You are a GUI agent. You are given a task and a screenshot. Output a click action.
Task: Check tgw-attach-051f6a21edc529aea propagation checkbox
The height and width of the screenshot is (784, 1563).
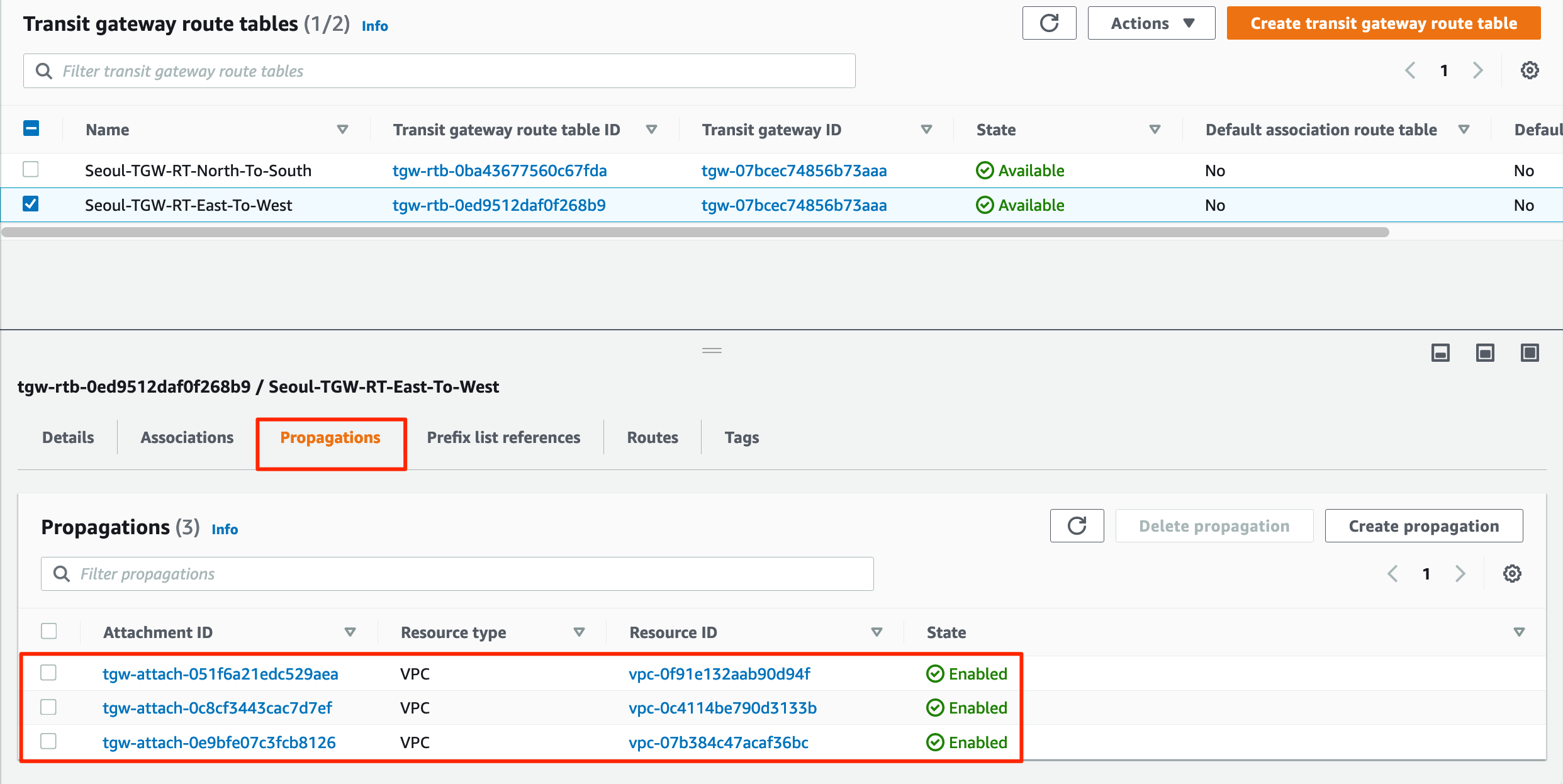click(x=48, y=673)
